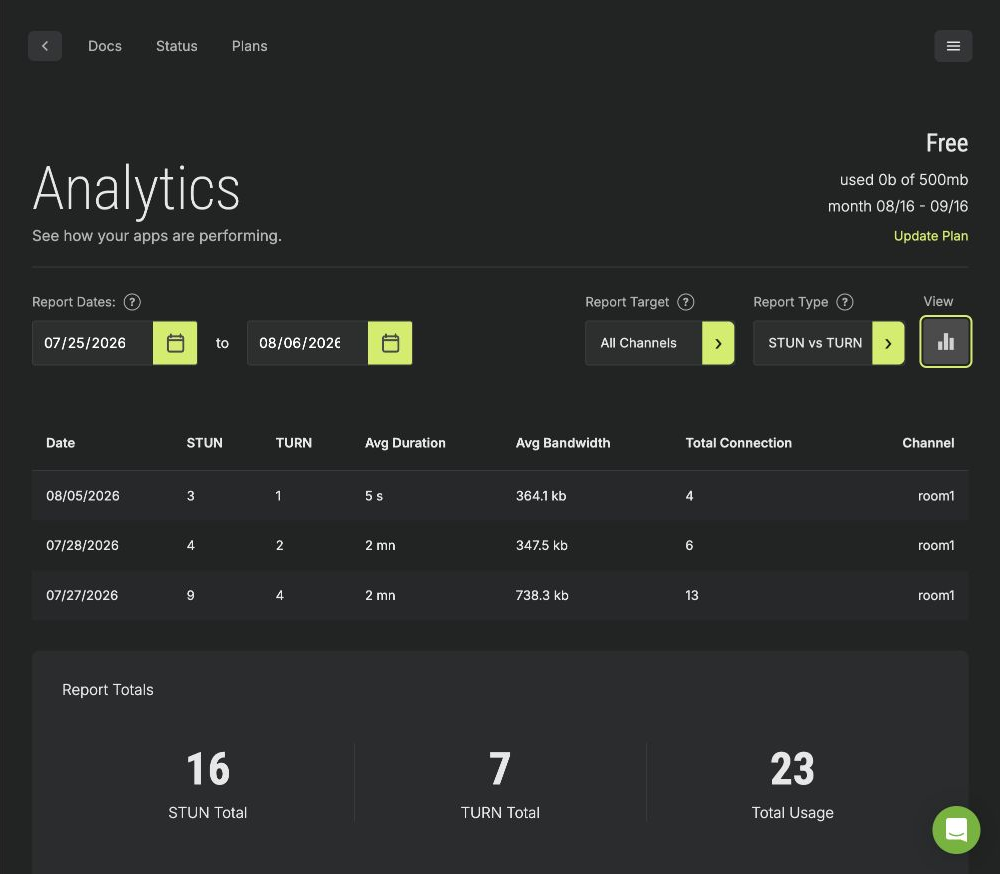Image resolution: width=1000 pixels, height=874 pixels.
Task: Click the STUN Total figure 16
Action: tap(208, 769)
